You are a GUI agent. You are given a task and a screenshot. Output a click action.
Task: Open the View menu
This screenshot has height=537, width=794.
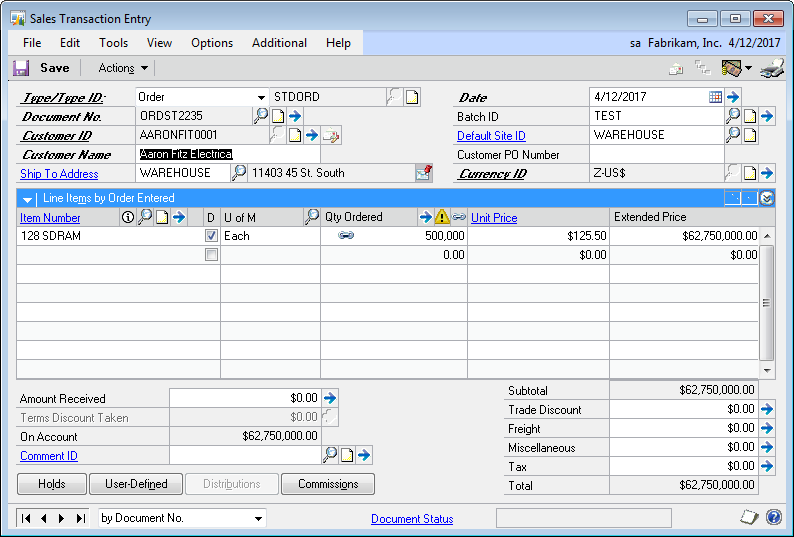tap(159, 43)
